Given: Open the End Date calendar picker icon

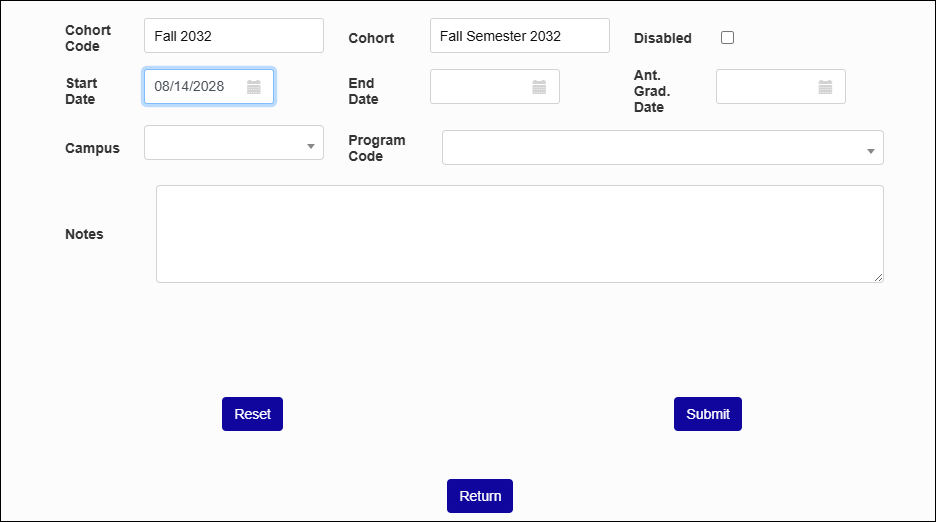Looking at the screenshot, I should point(539,87).
